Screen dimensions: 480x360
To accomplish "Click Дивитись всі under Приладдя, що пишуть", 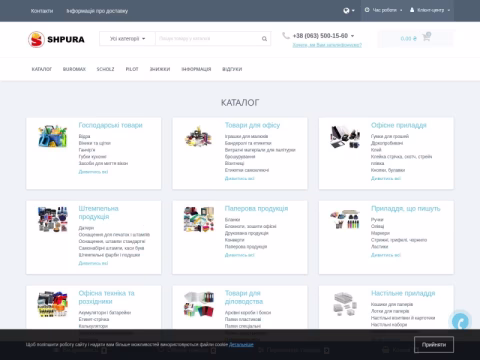I will [x=386, y=255].
